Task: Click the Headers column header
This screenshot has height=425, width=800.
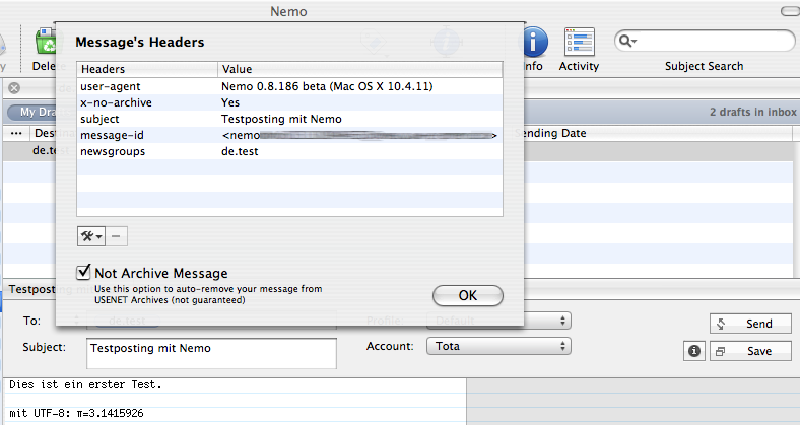Action: point(147,69)
